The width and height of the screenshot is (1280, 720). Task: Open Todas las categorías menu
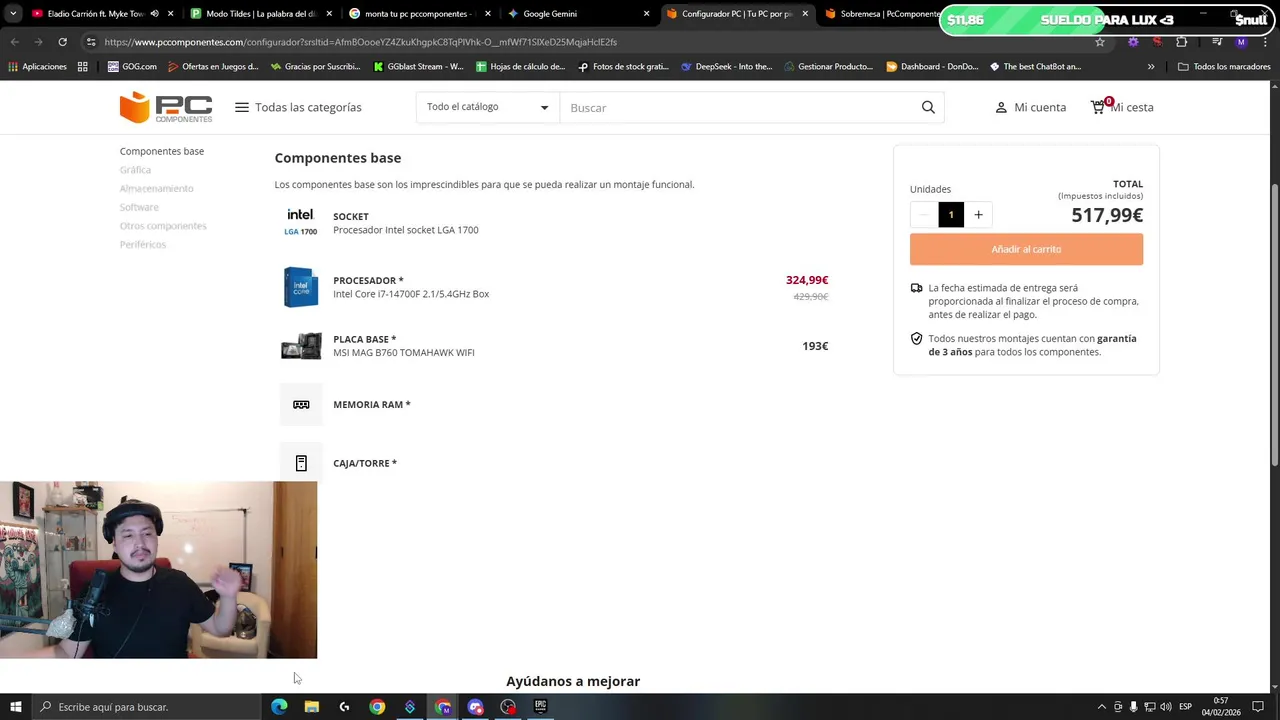pos(298,107)
